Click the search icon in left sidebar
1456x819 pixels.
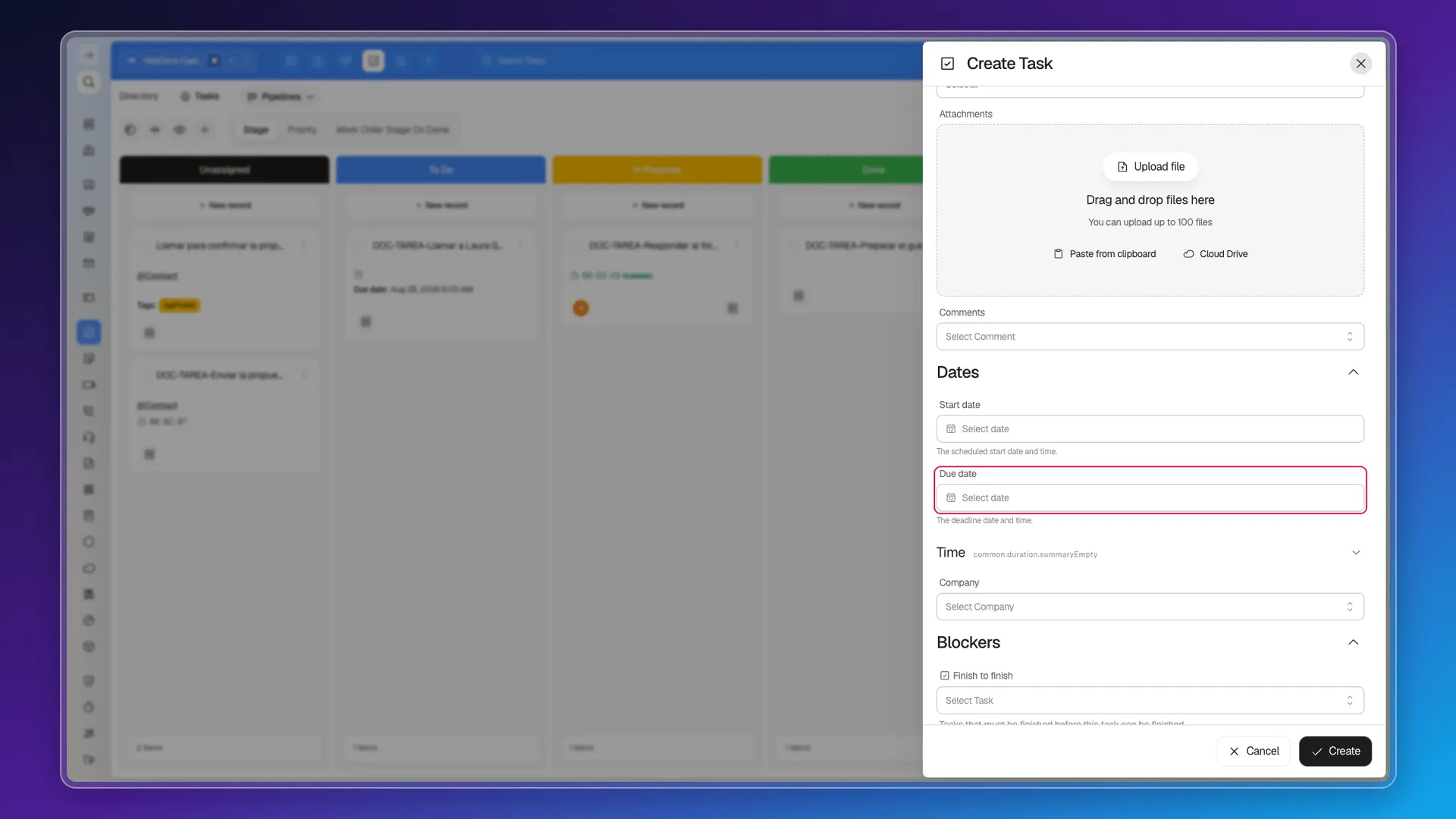[89, 82]
